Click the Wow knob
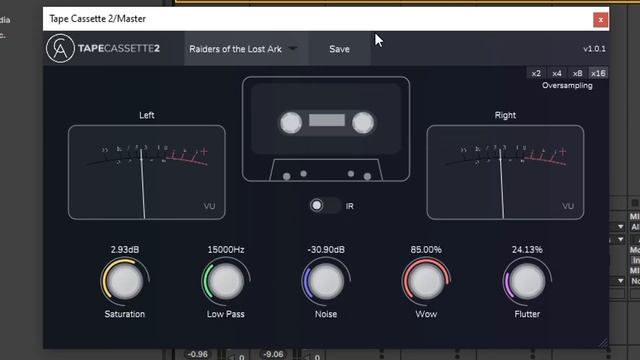640x360 pixels. (426, 281)
